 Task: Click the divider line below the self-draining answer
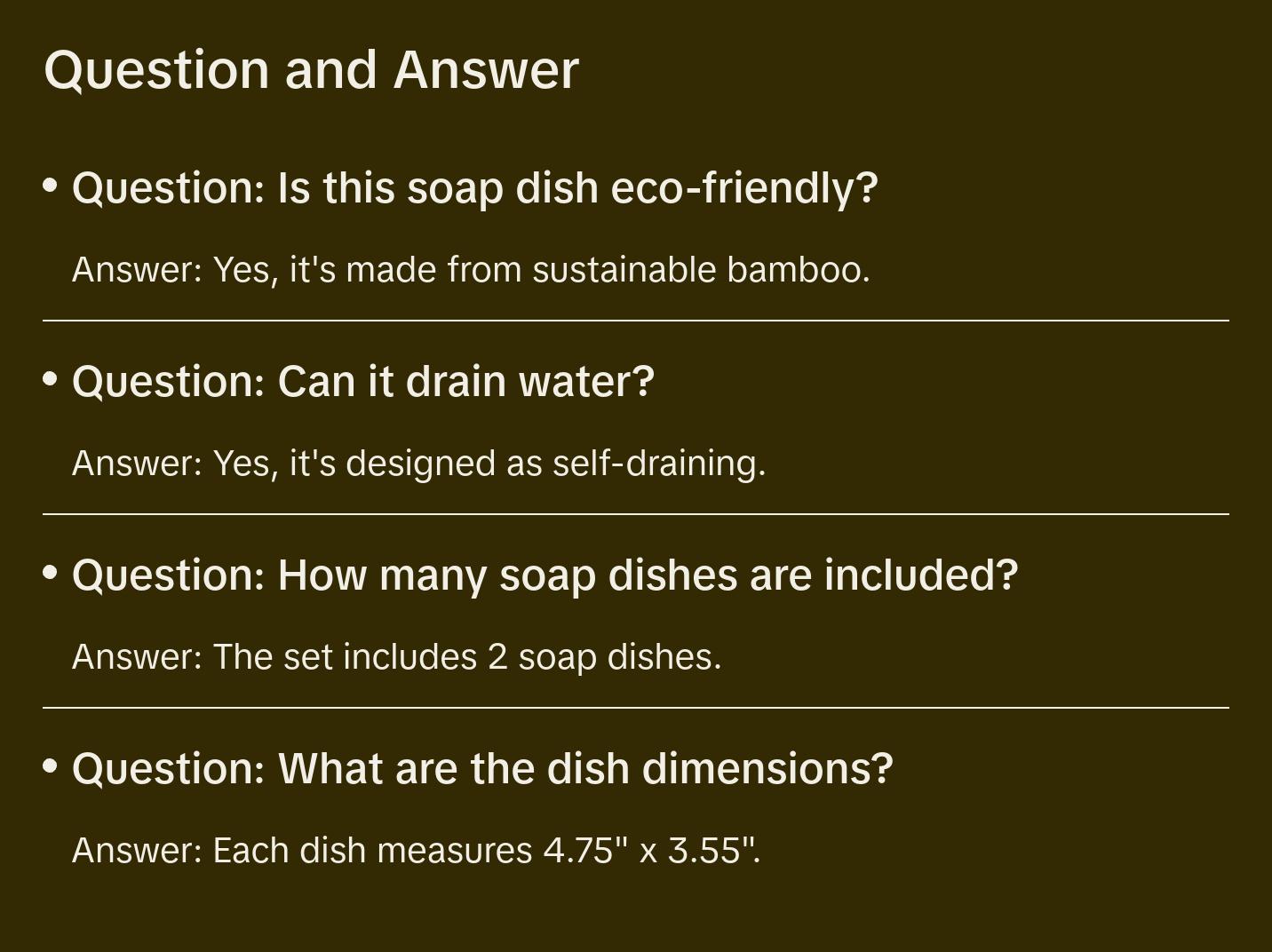[x=636, y=514]
